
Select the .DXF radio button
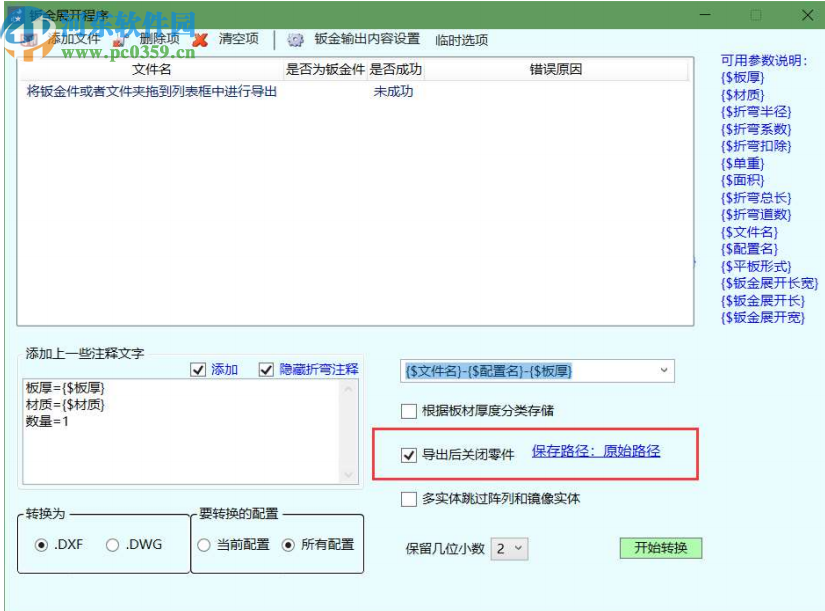tap(42, 545)
